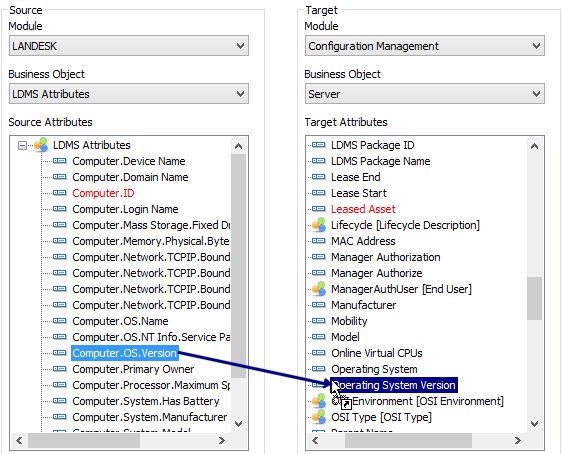Select ManagerAuthUser [End User] target attribute
The height and width of the screenshot is (454, 563).
tap(401, 289)
